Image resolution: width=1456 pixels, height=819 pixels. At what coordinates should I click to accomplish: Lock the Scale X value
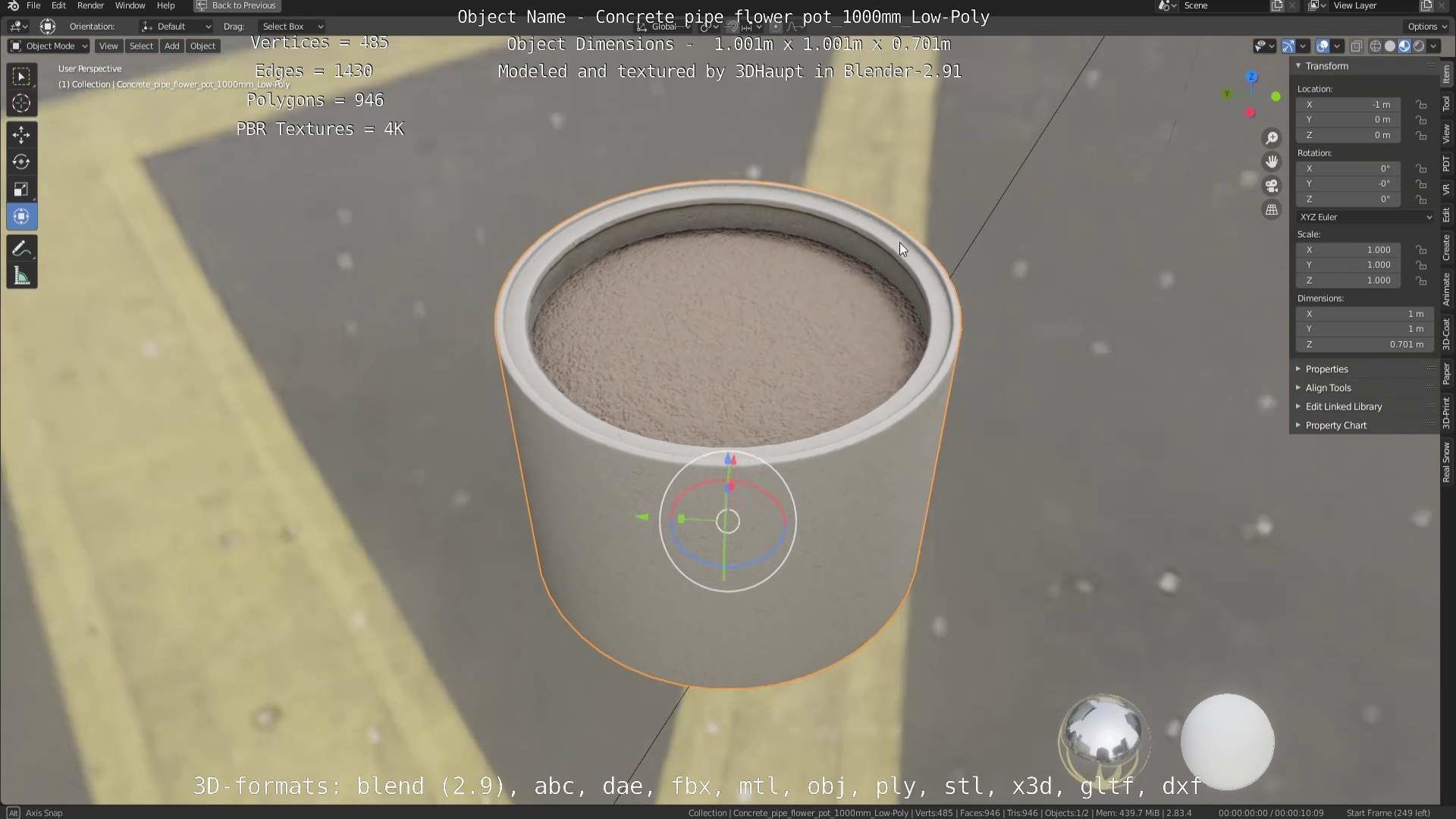point(1421,249)
